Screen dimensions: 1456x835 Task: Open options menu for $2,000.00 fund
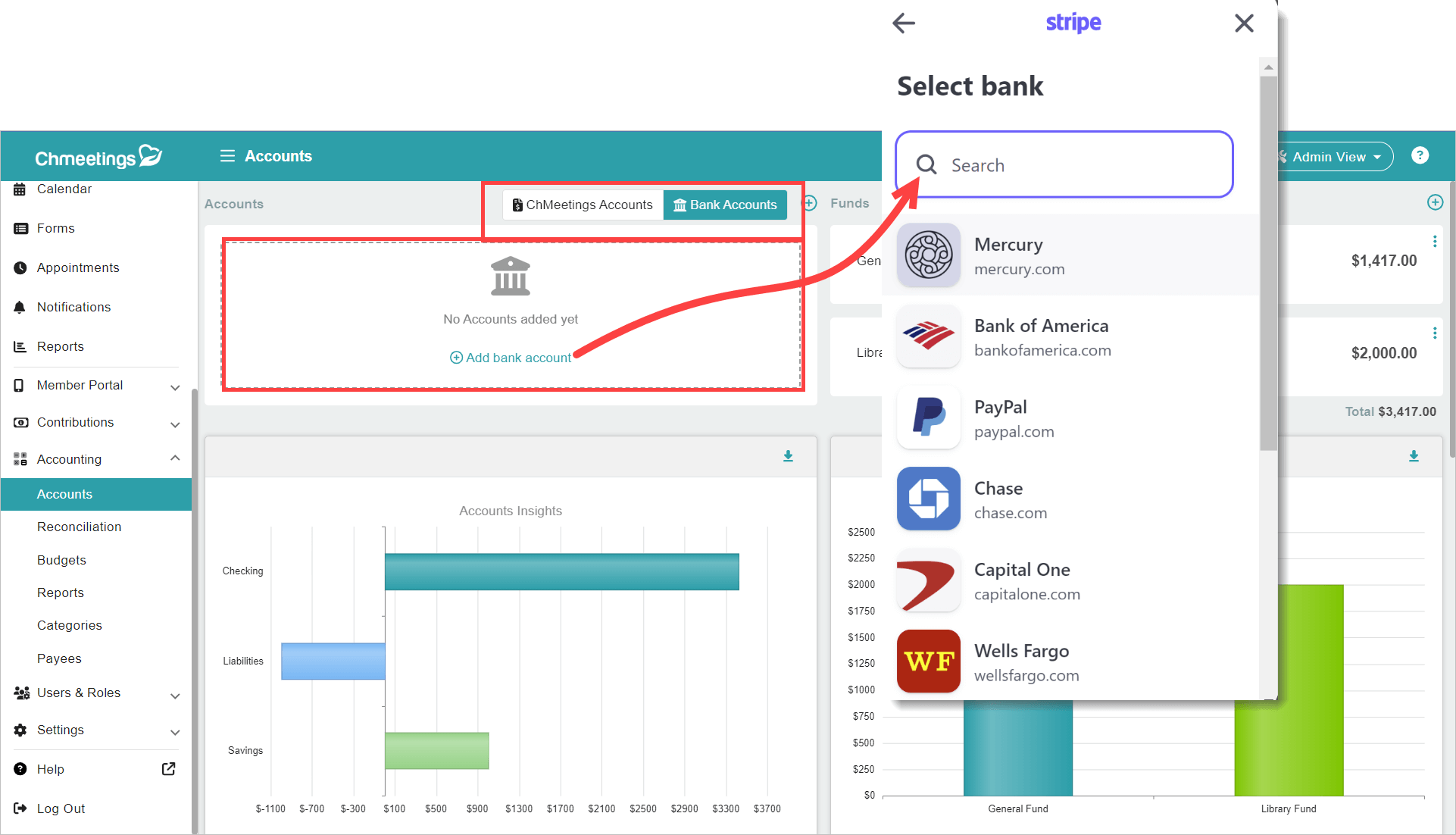pos(1435,333)
